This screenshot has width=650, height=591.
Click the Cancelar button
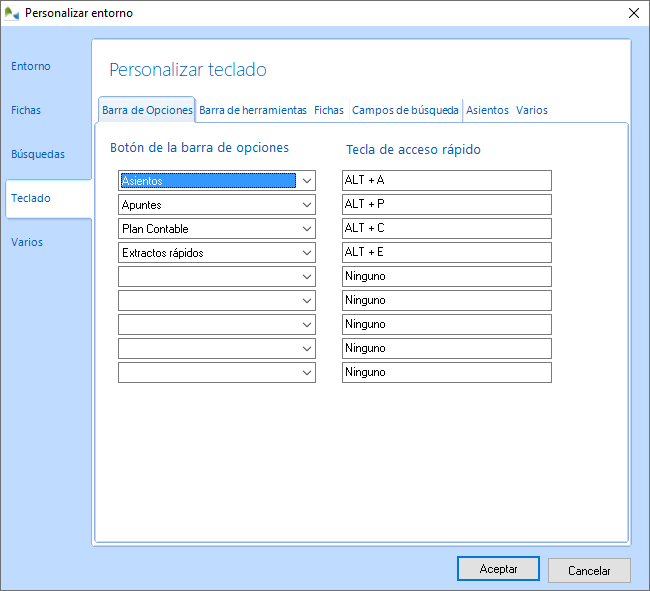pyautogui.click(x=589, y=570)
